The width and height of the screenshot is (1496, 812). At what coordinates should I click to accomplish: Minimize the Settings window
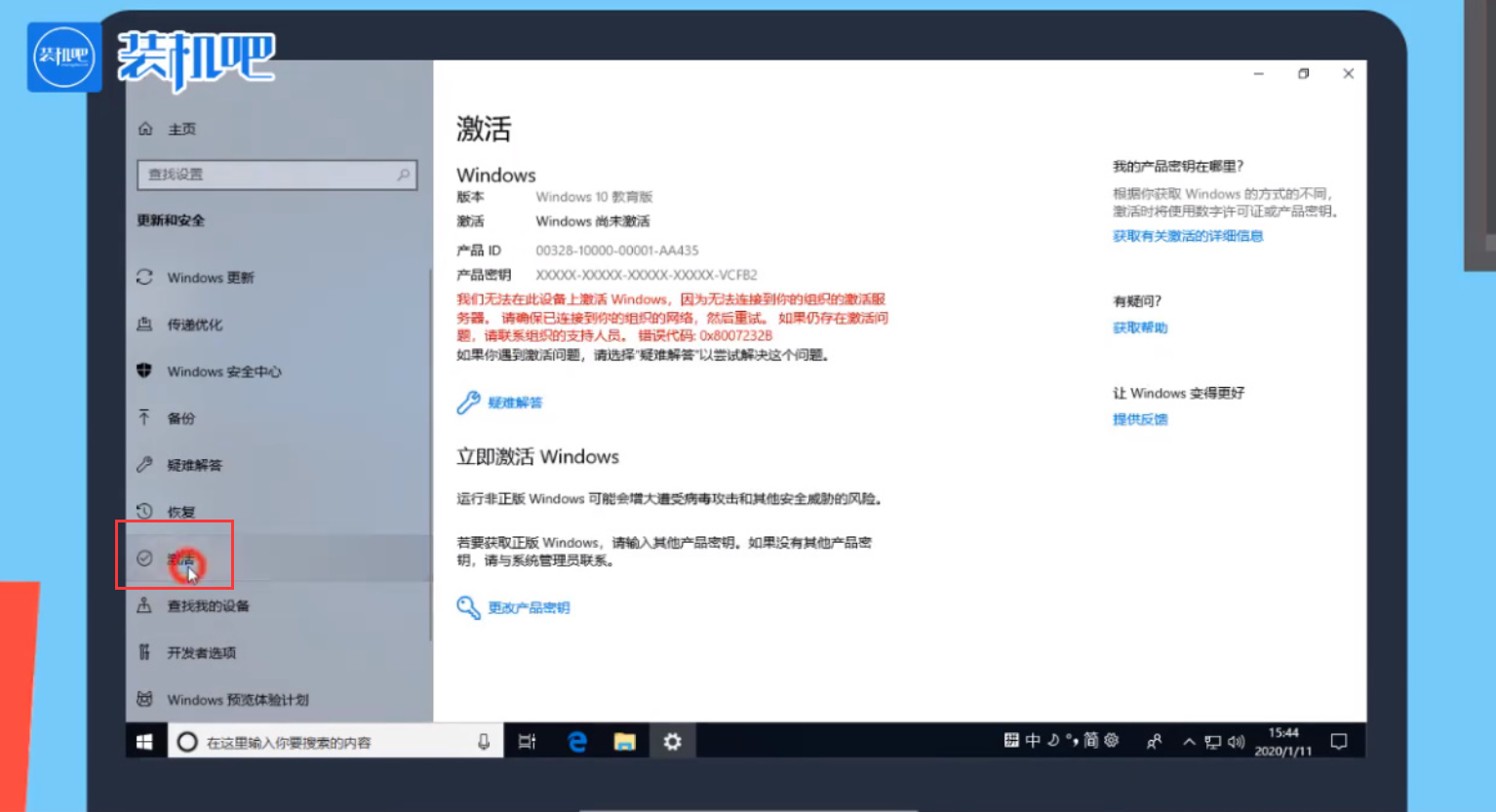click(x=1259, y=74)
